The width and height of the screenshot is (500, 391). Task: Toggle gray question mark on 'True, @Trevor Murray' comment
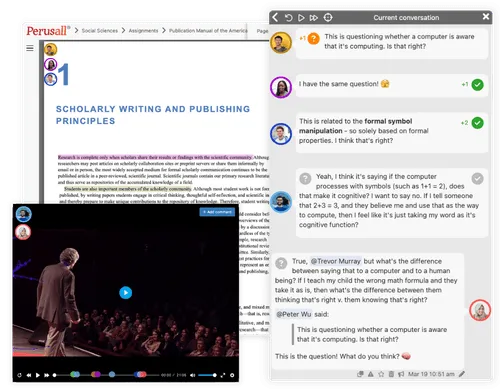[281, 263]
